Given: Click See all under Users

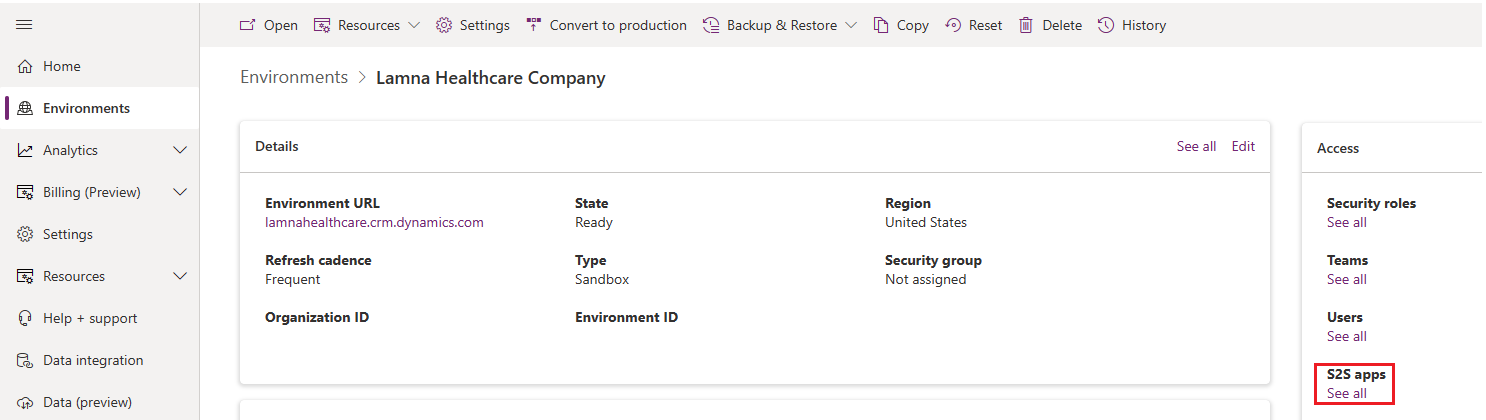Looking at the screenshot, I should [1346, 336].
